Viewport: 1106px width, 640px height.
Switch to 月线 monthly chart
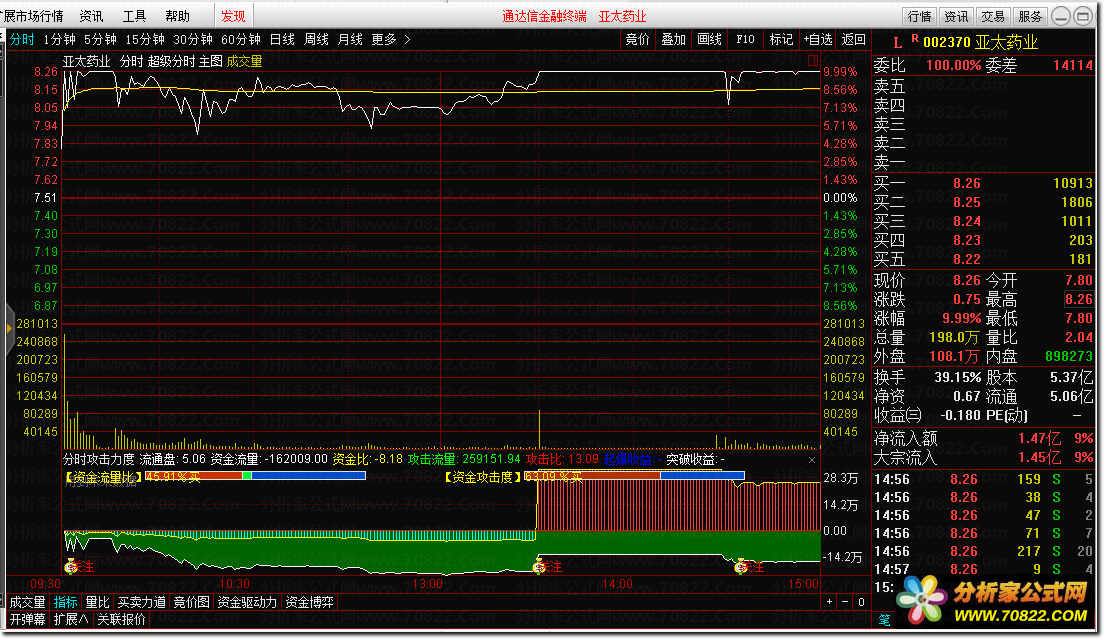pyautogui.click(x=350, y=40)
